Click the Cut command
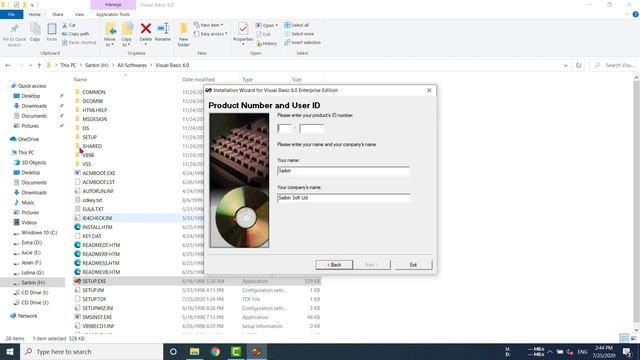The height and width of the screenshot is (360, 640). [69, 25]
